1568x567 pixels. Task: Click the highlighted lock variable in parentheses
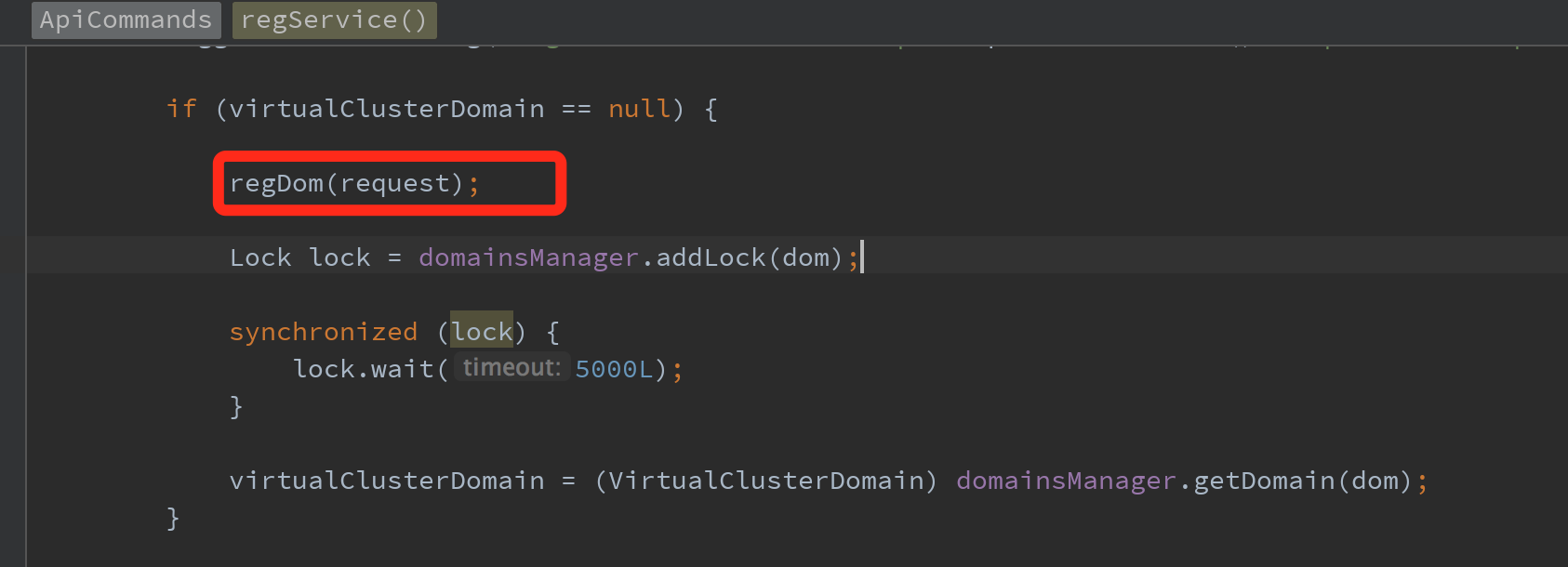pos(482,332)
